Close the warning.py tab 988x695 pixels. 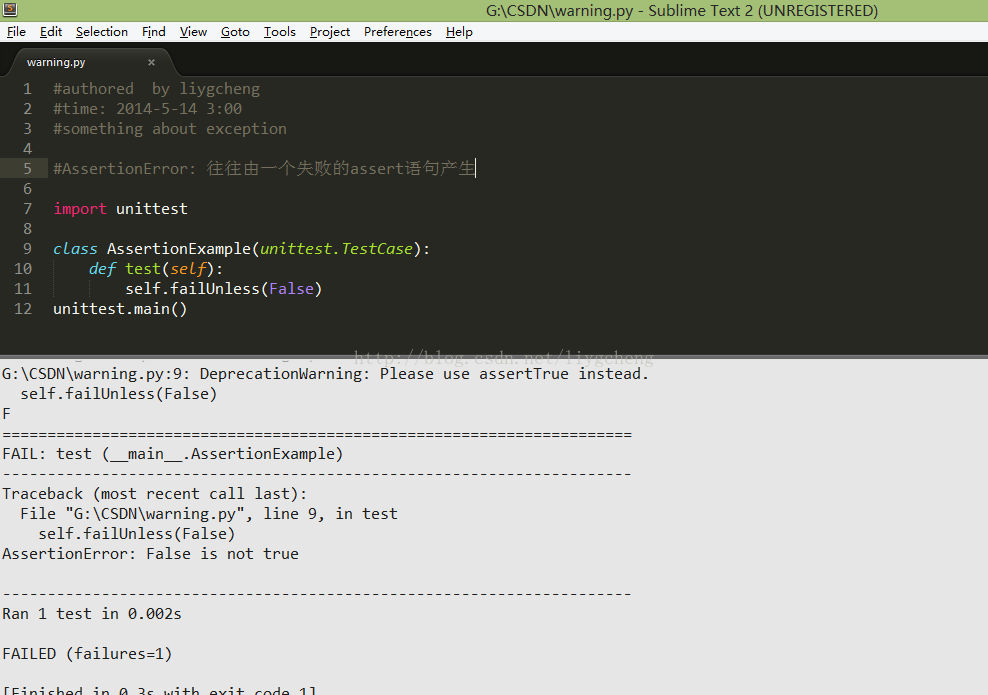tap(151, 62)
